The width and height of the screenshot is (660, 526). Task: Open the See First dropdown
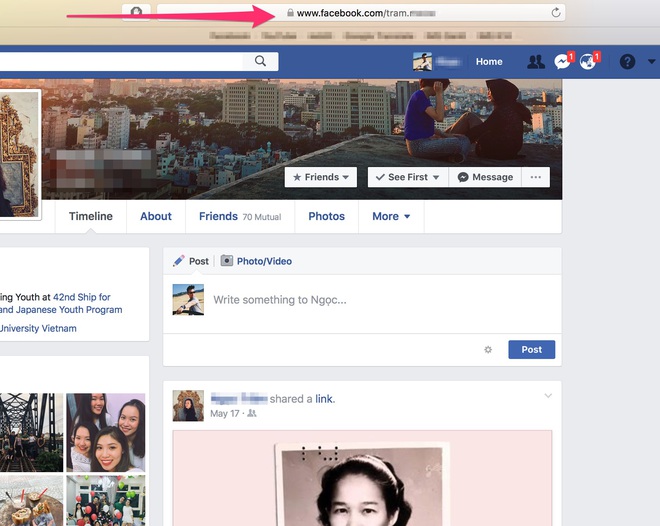(408, 177)
